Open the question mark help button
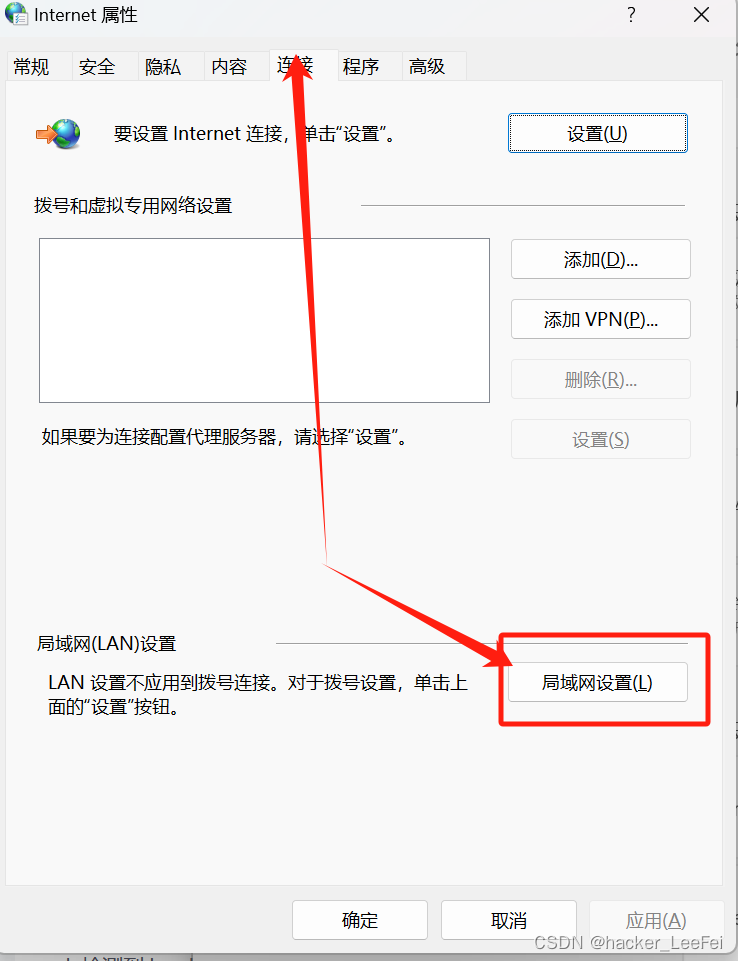Image resolution: width=738 pixels, height=961 pixels. pyautogui.click(x=631, y=15)
